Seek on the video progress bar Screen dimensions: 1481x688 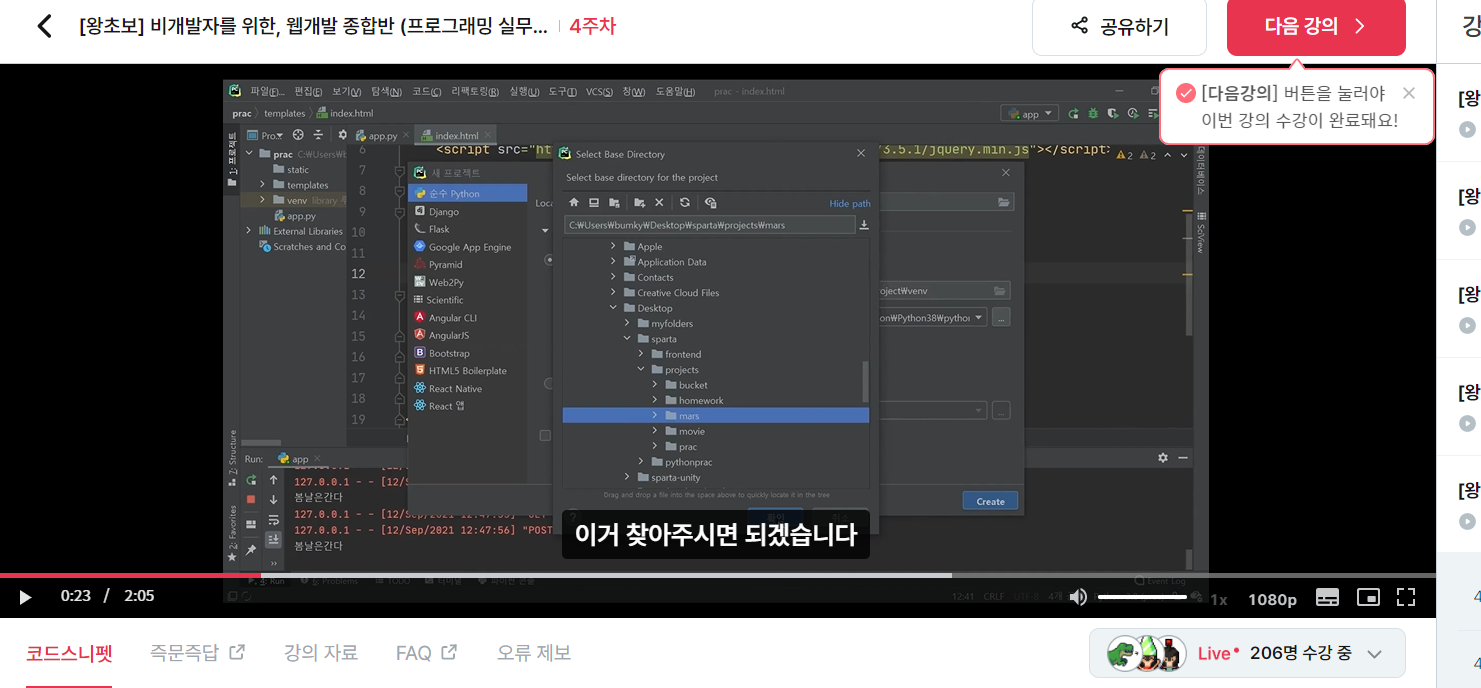pos(718,575)
